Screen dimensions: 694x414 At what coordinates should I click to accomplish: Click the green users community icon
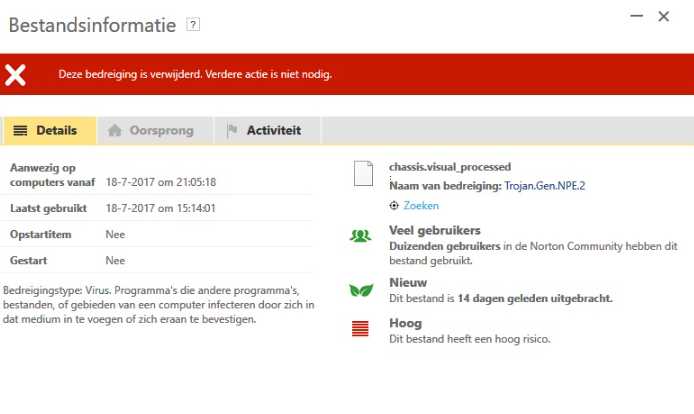tap(361, 236)
